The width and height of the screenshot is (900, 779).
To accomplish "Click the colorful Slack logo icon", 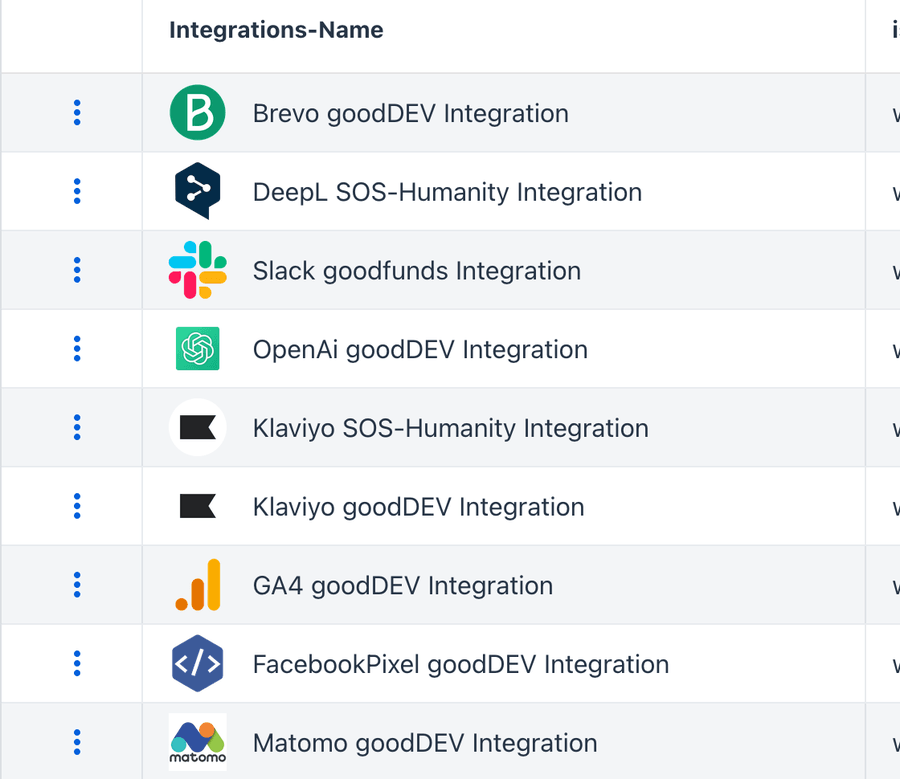I will coord(197,270).
